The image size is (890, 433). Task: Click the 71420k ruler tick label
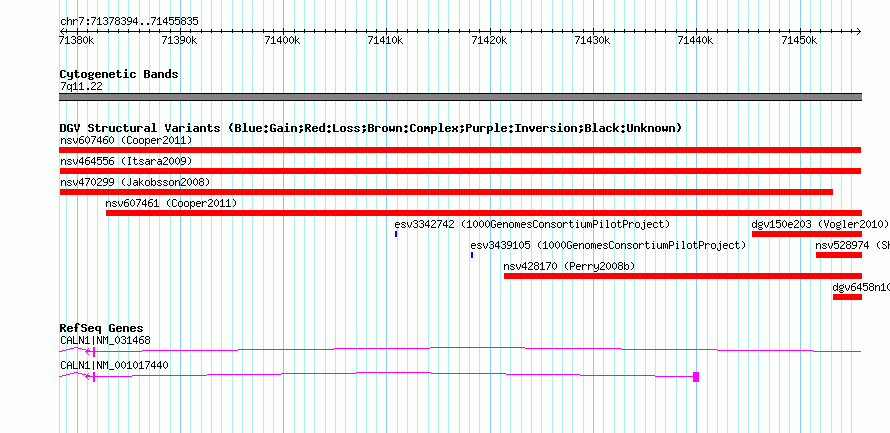coord(489,40)
